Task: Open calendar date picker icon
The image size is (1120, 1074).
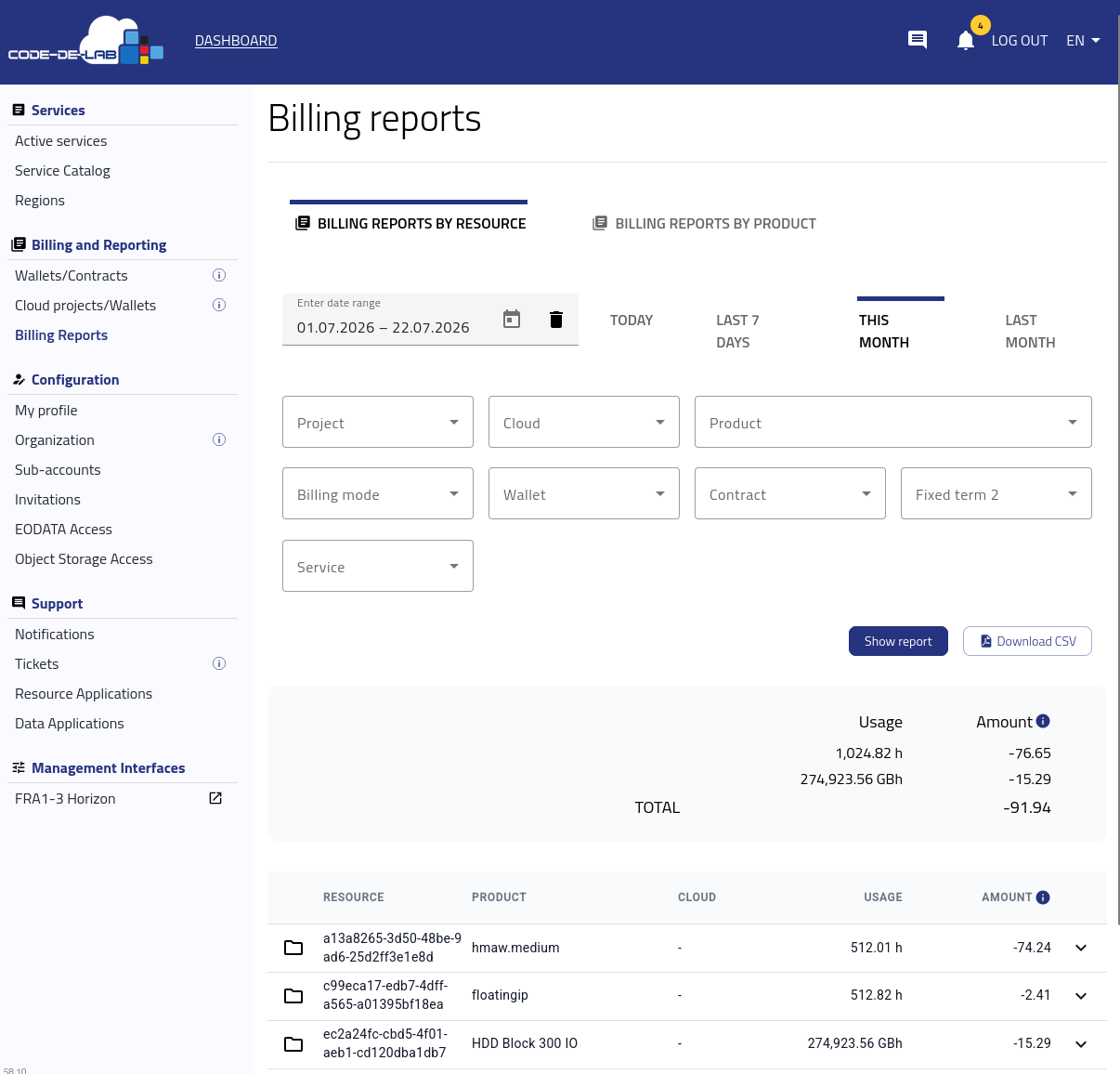Action: coord(512,319)
